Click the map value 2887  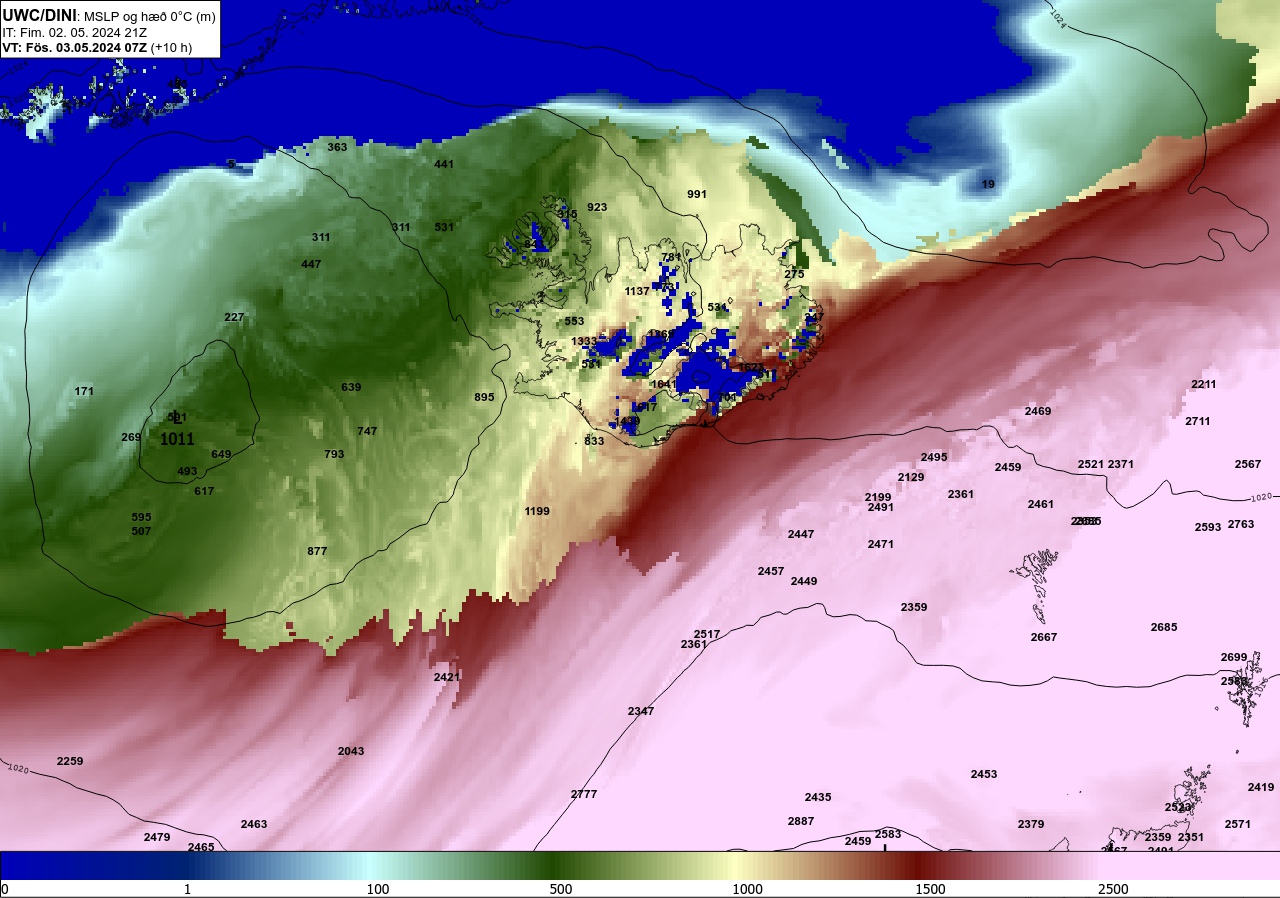pyautogui.click(x=801, y=821)
